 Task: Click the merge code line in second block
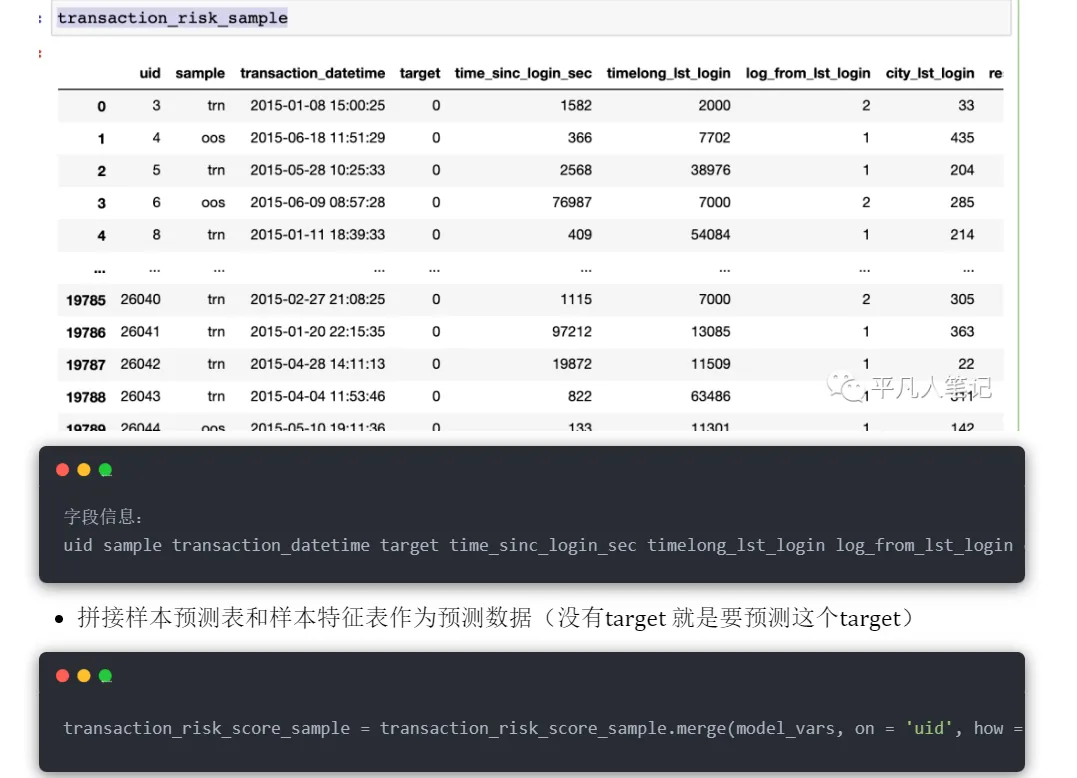coord(543,729)
